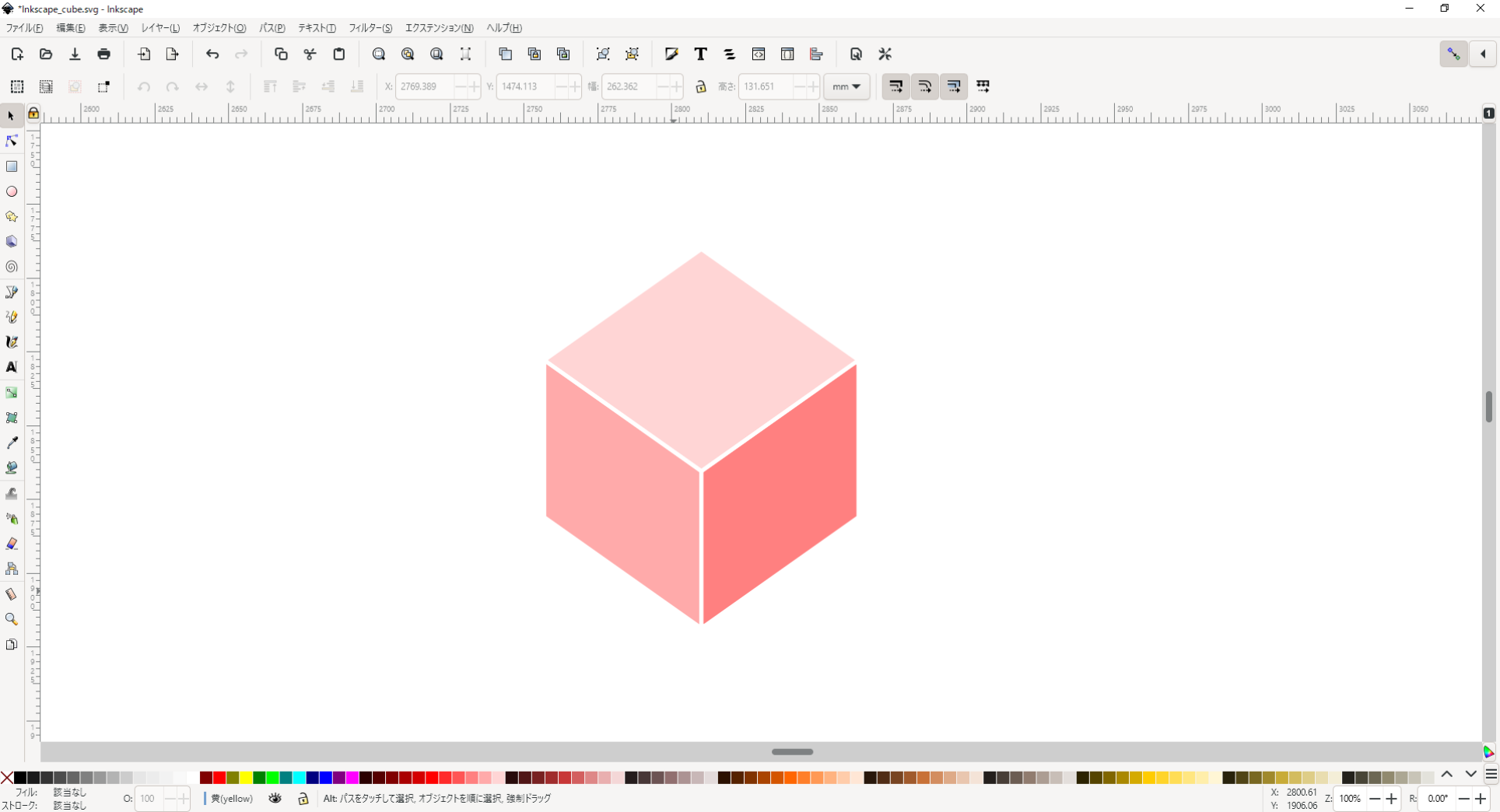Viewport: 1500px width, 812px height.
Task: Select the Node editing tool
Action: (x=11, y=141)
